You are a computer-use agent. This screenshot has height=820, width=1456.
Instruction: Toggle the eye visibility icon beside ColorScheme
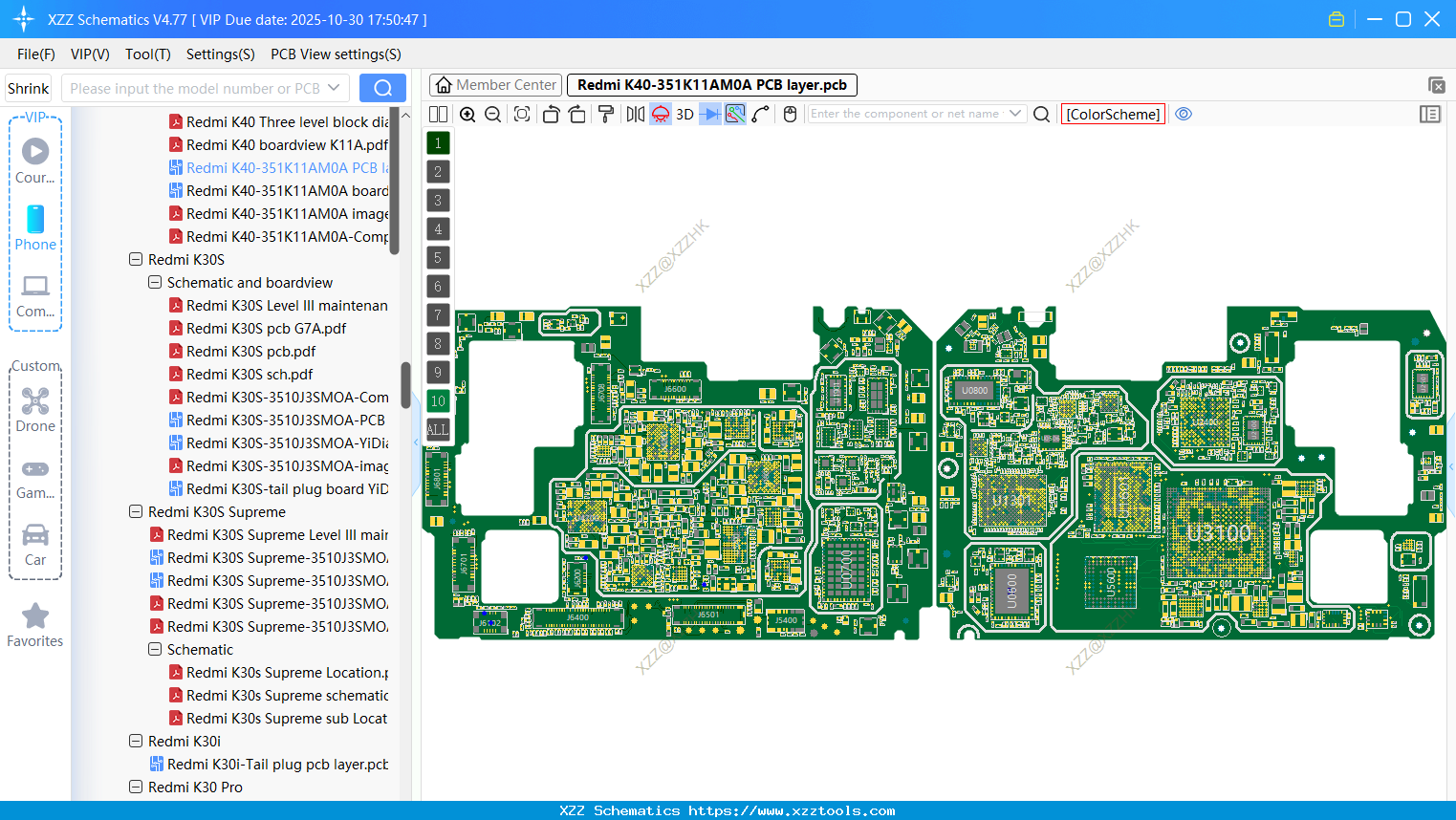pyautogui.click(x=1184, y=114)
